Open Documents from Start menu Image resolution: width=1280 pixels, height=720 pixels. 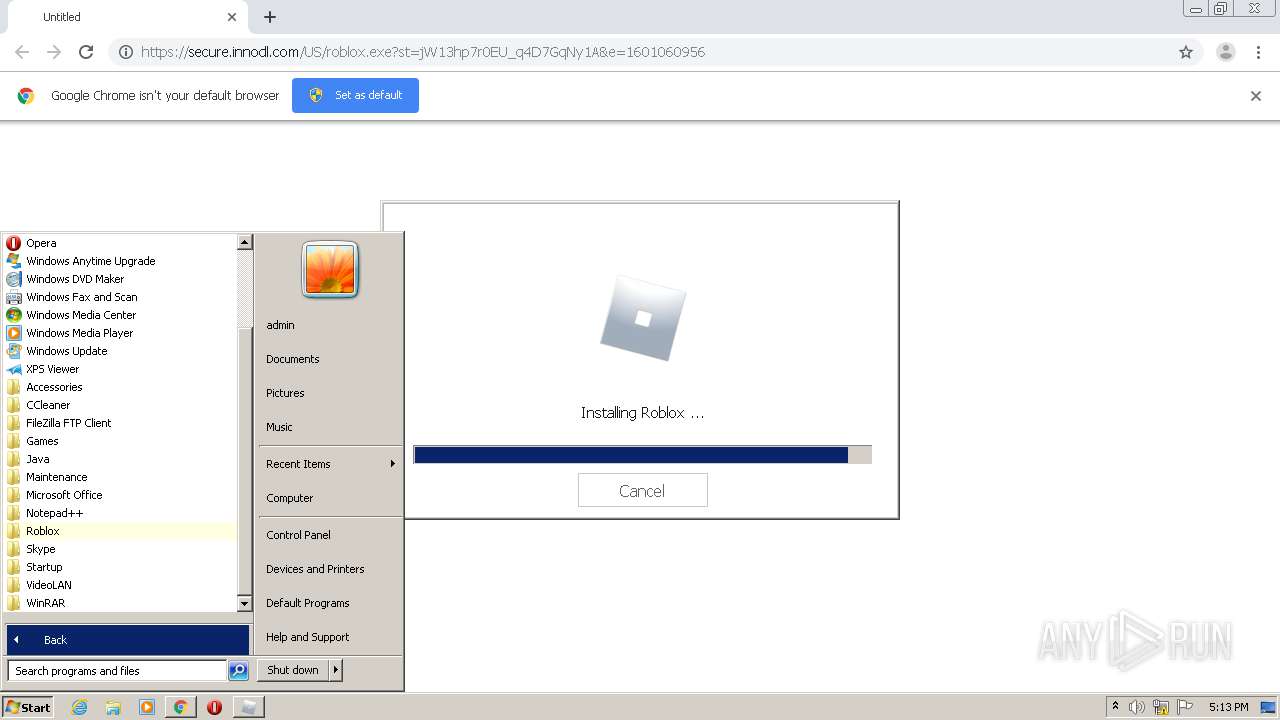[x=330, y=359]
